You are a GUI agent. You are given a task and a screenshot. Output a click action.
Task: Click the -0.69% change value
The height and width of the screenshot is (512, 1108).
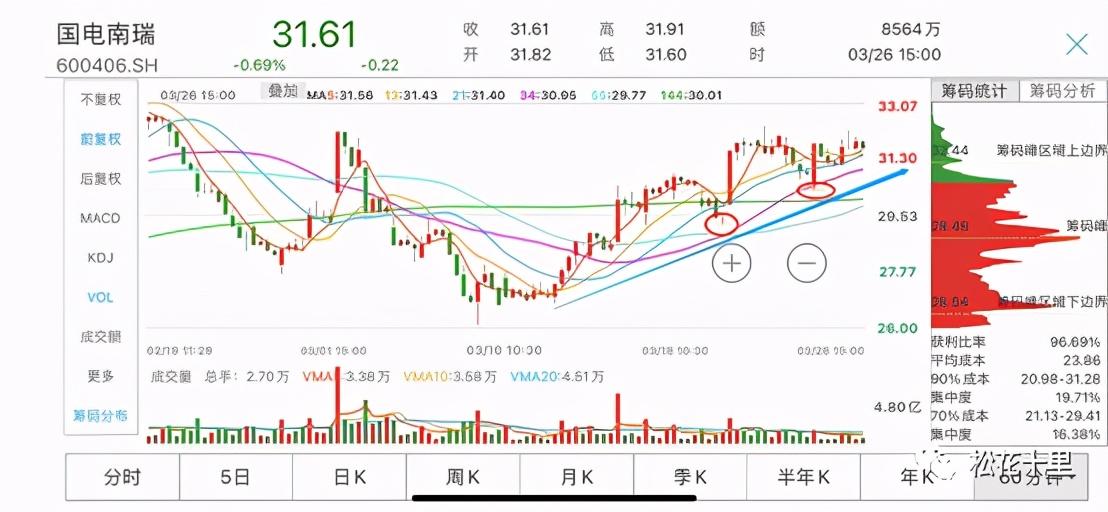259,66
